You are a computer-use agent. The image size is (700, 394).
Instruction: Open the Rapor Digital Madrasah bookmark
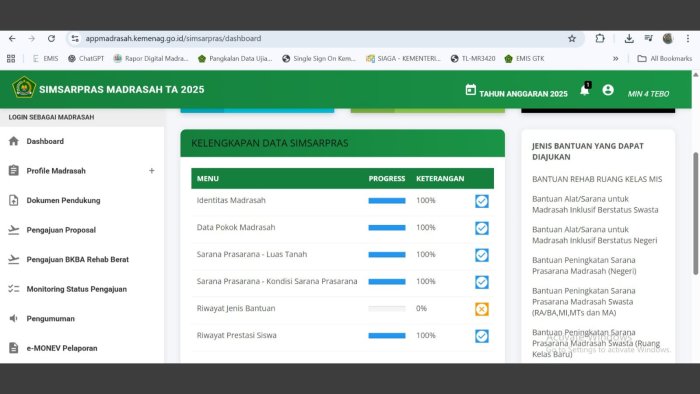(151, 58)
